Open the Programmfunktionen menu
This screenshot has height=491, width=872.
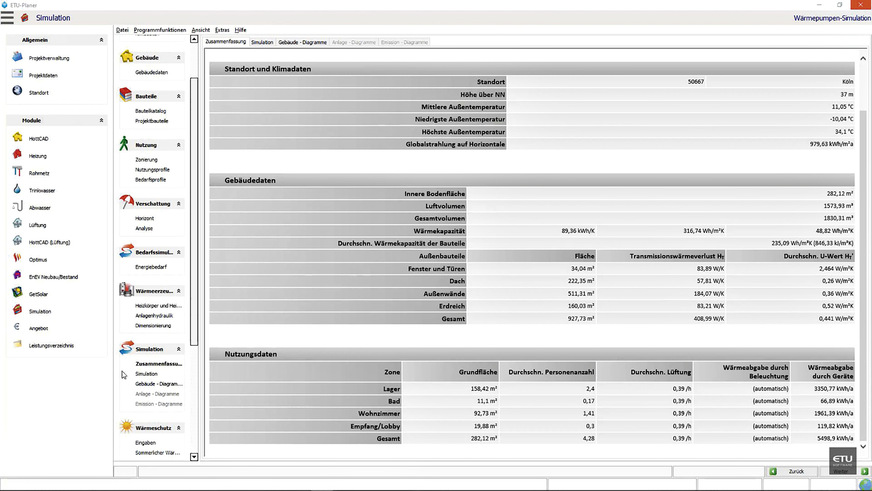[159, 30]
